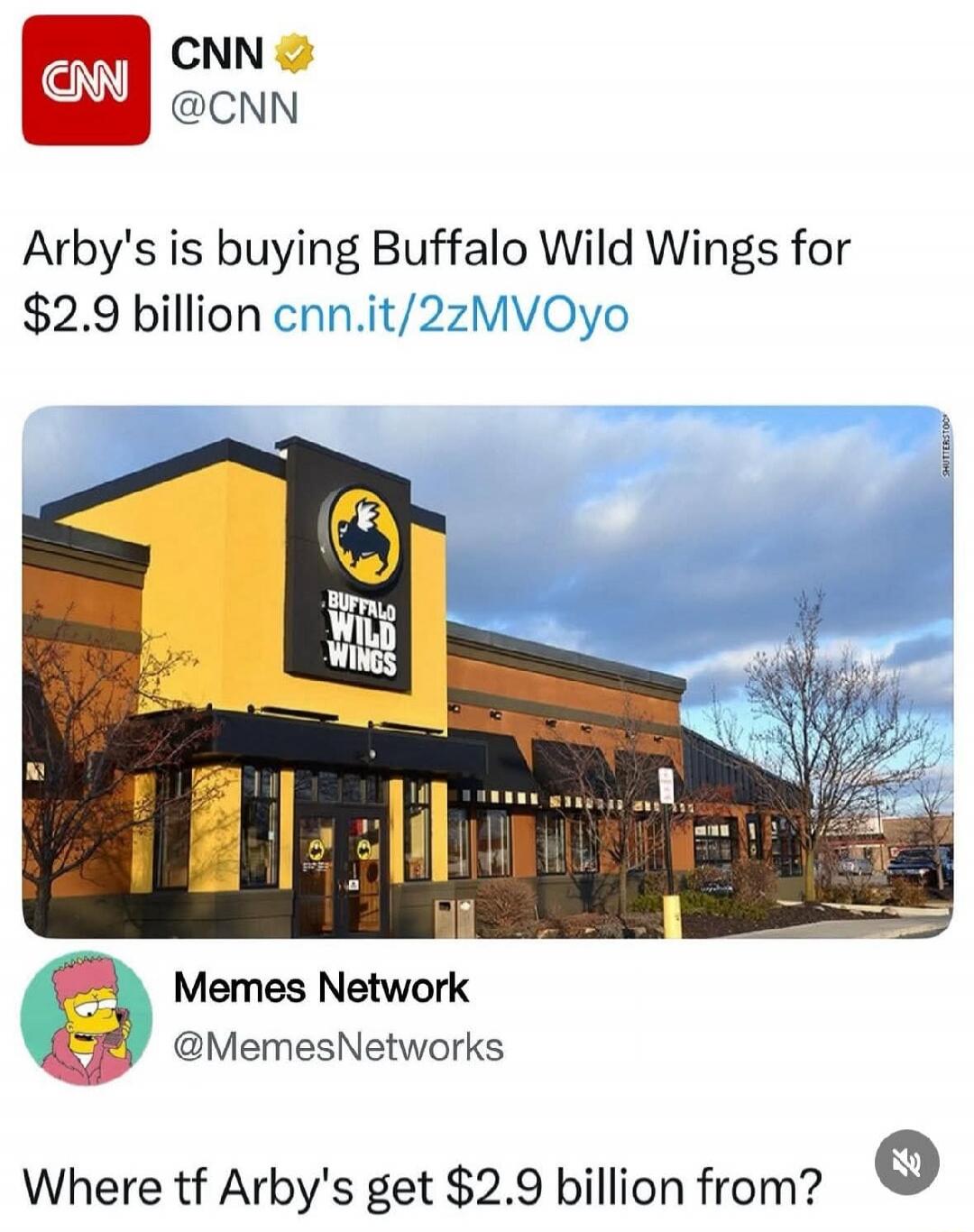
Task: Click the 'BUFFALO WILD WINGS' lettering on the sign
Action: (361, 633)
